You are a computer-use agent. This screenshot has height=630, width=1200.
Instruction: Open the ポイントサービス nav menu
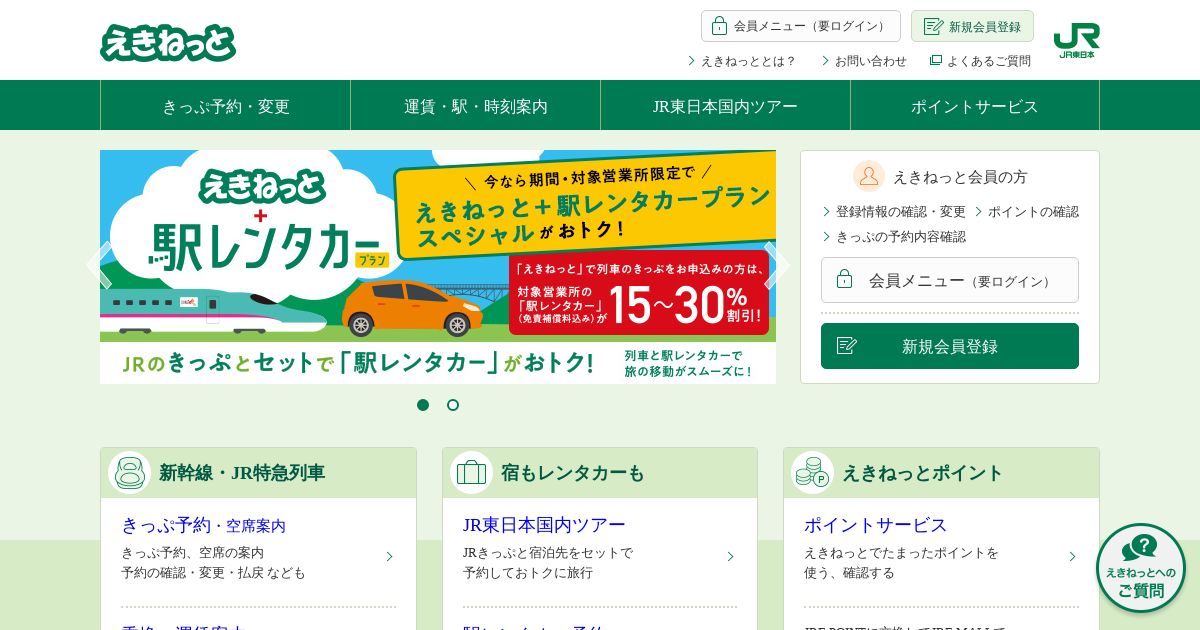[x=975, y=105]
